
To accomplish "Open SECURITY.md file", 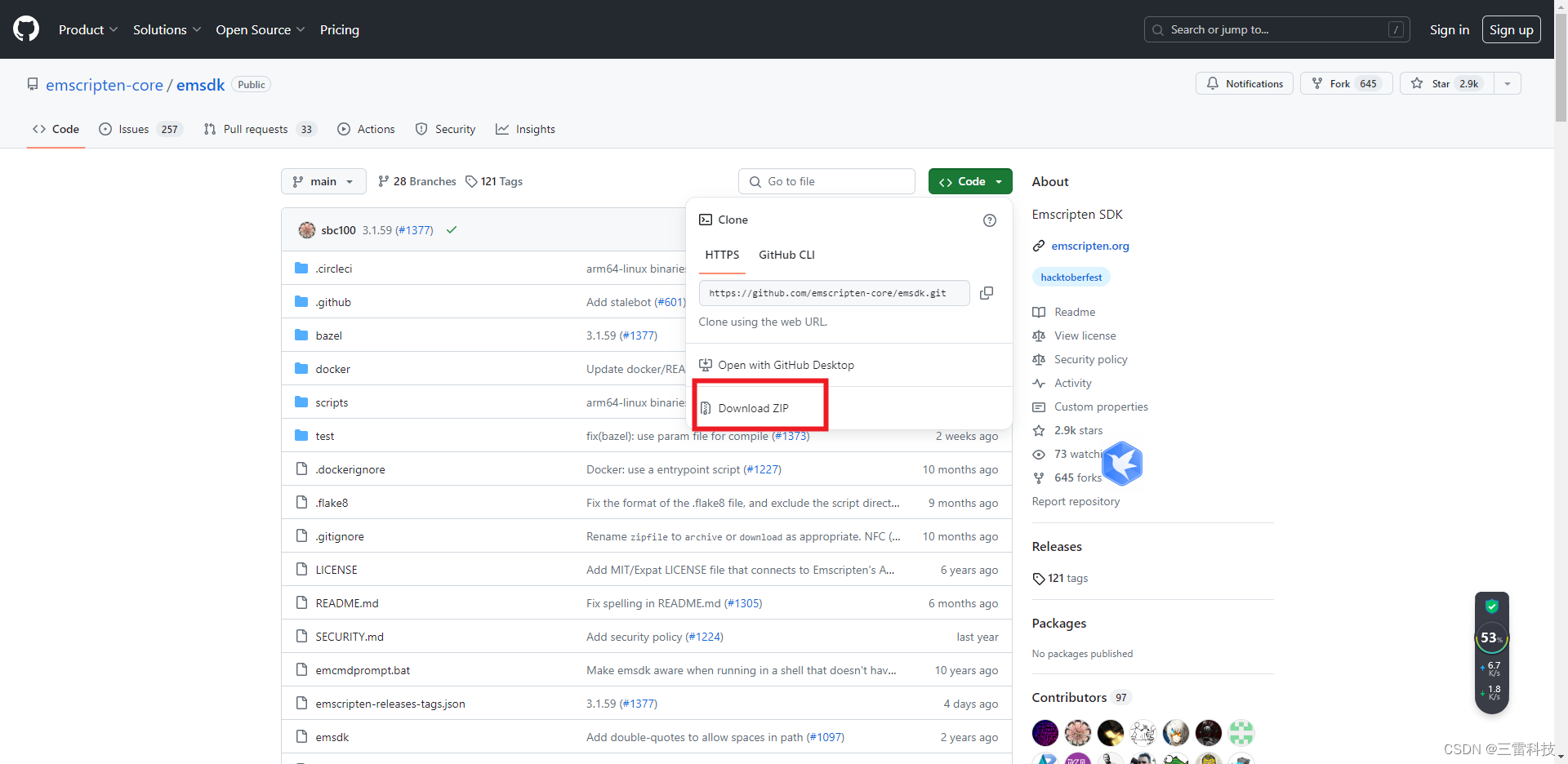I will pyautogui.click(x=350, y=637).
